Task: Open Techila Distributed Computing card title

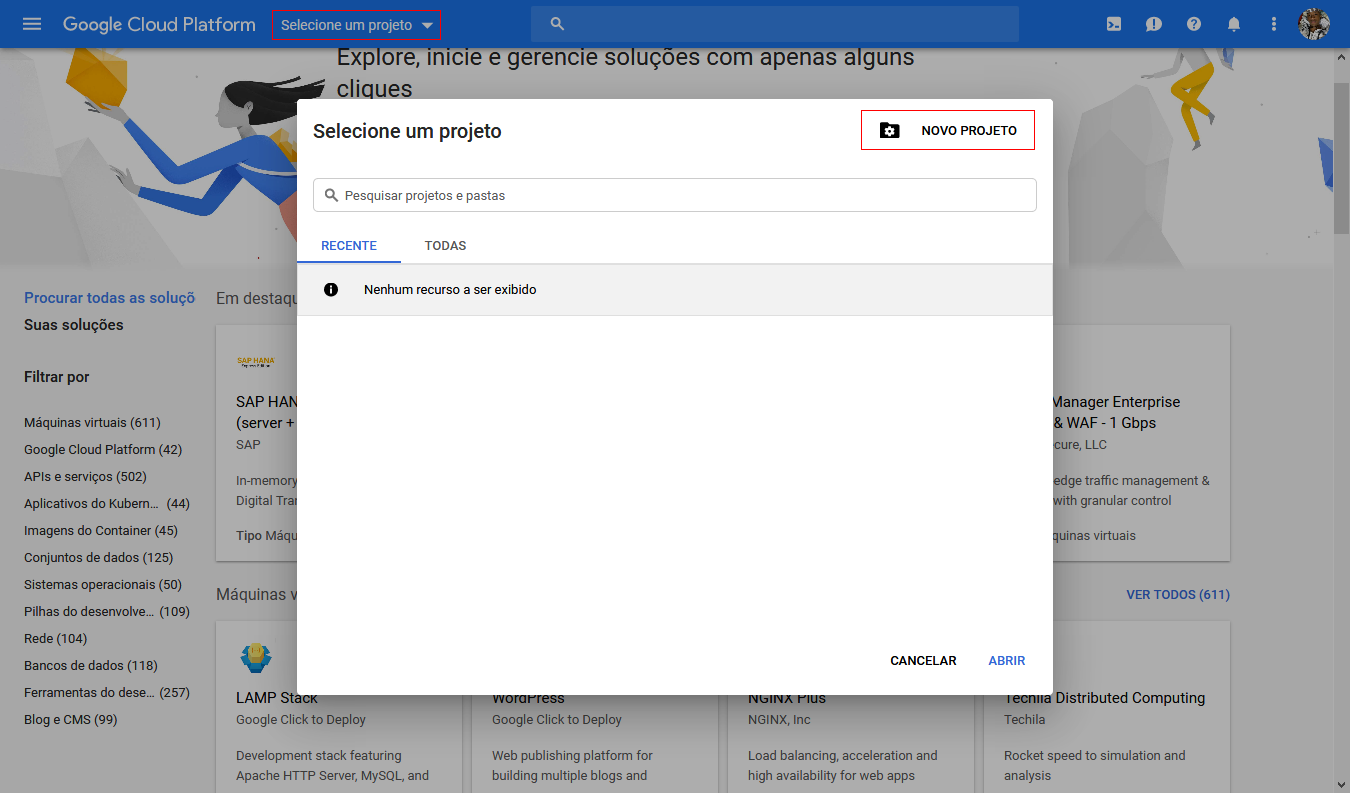Action: (1105, 698)
